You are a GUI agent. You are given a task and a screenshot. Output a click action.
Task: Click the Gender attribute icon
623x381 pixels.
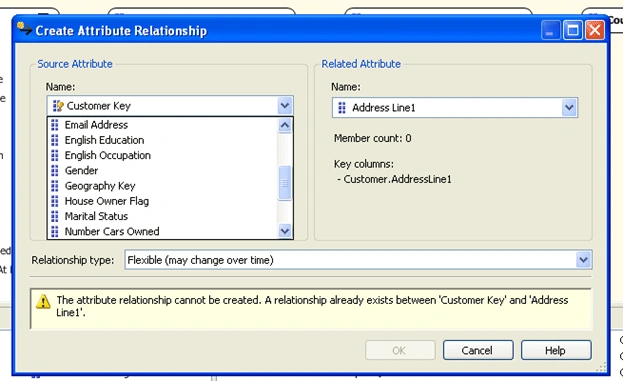[55, 170]
